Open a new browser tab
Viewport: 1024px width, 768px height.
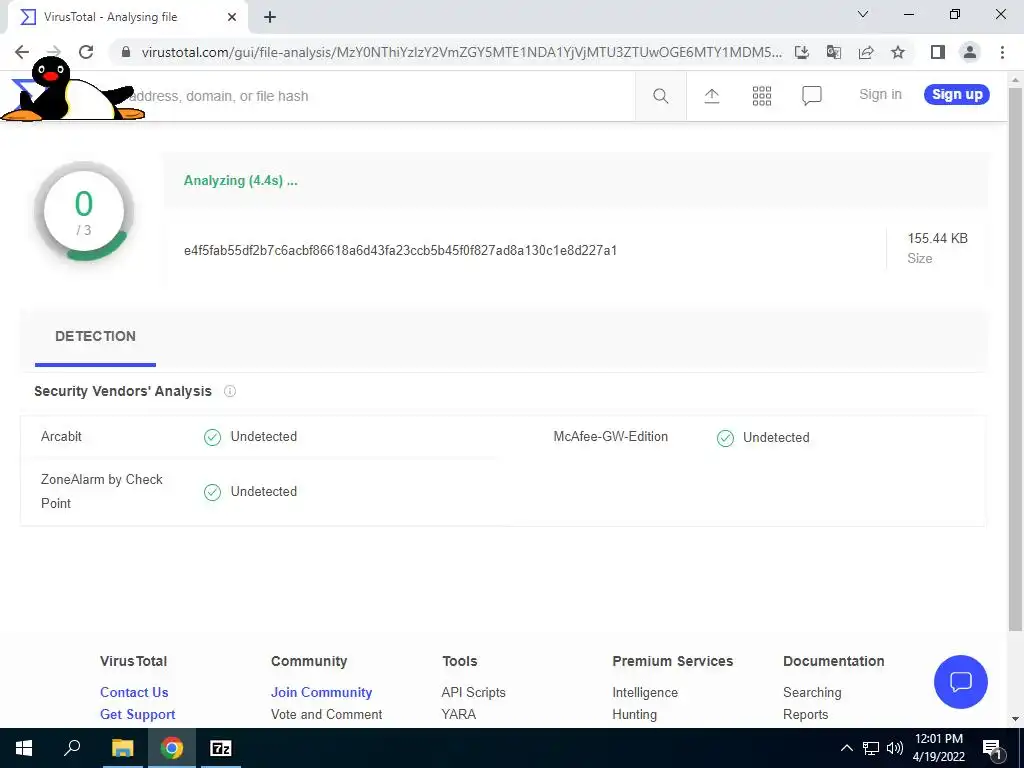point(270,18)
